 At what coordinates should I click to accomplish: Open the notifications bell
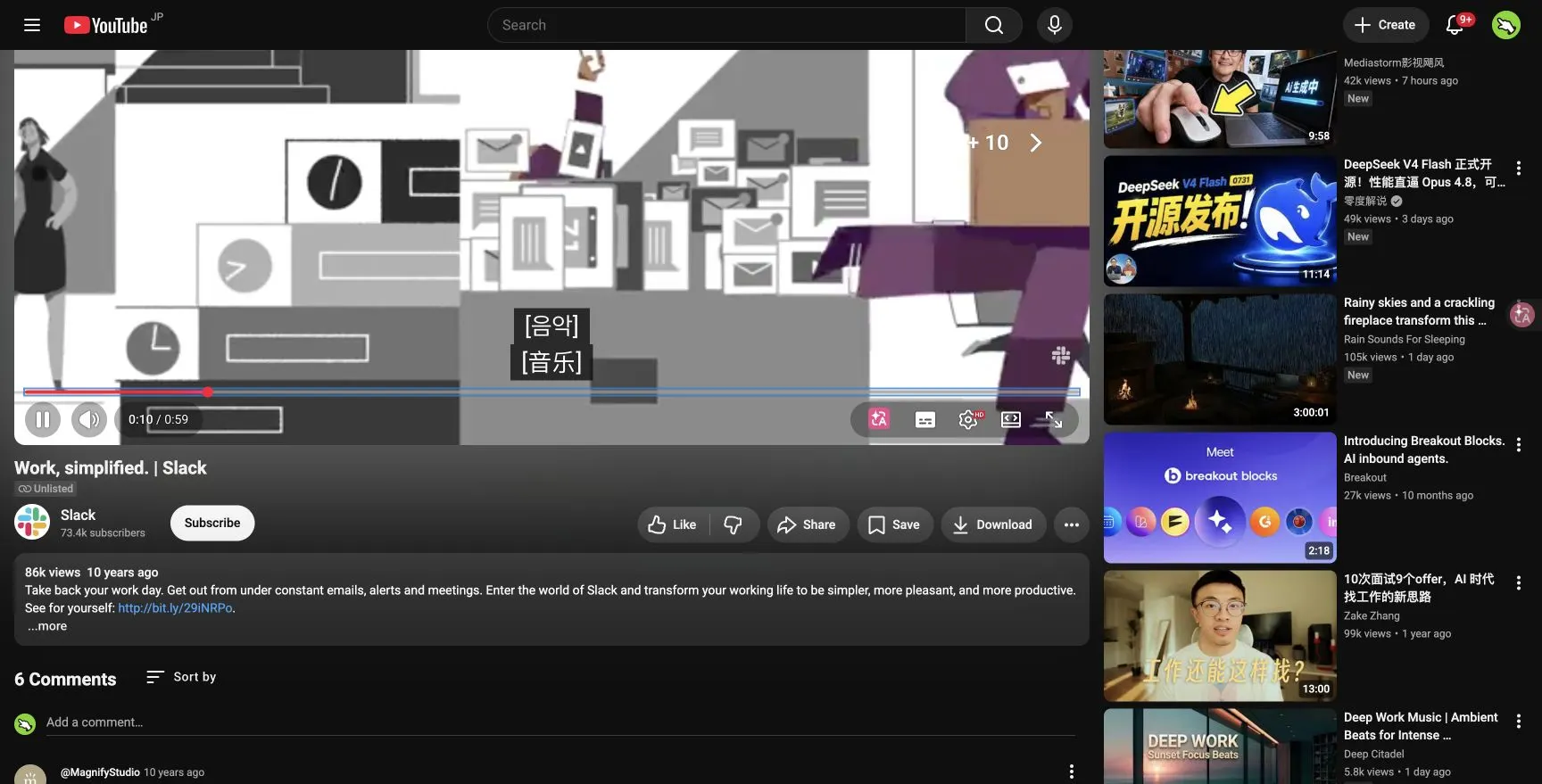pos(1455,25)
